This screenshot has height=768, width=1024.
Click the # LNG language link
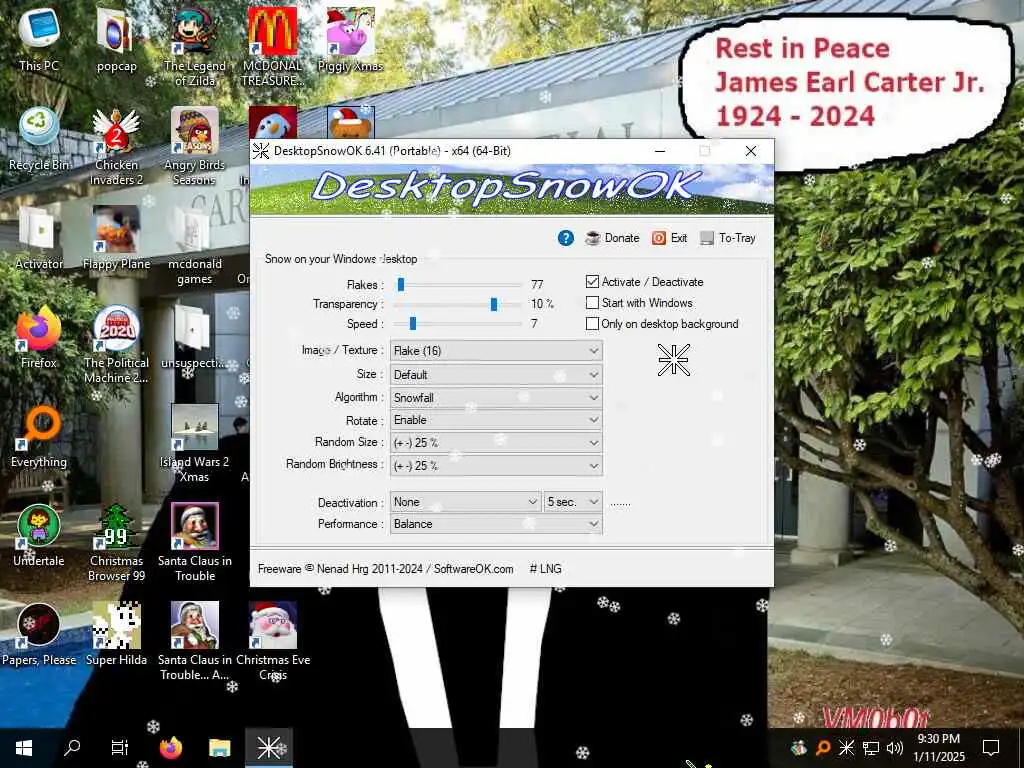545,569
